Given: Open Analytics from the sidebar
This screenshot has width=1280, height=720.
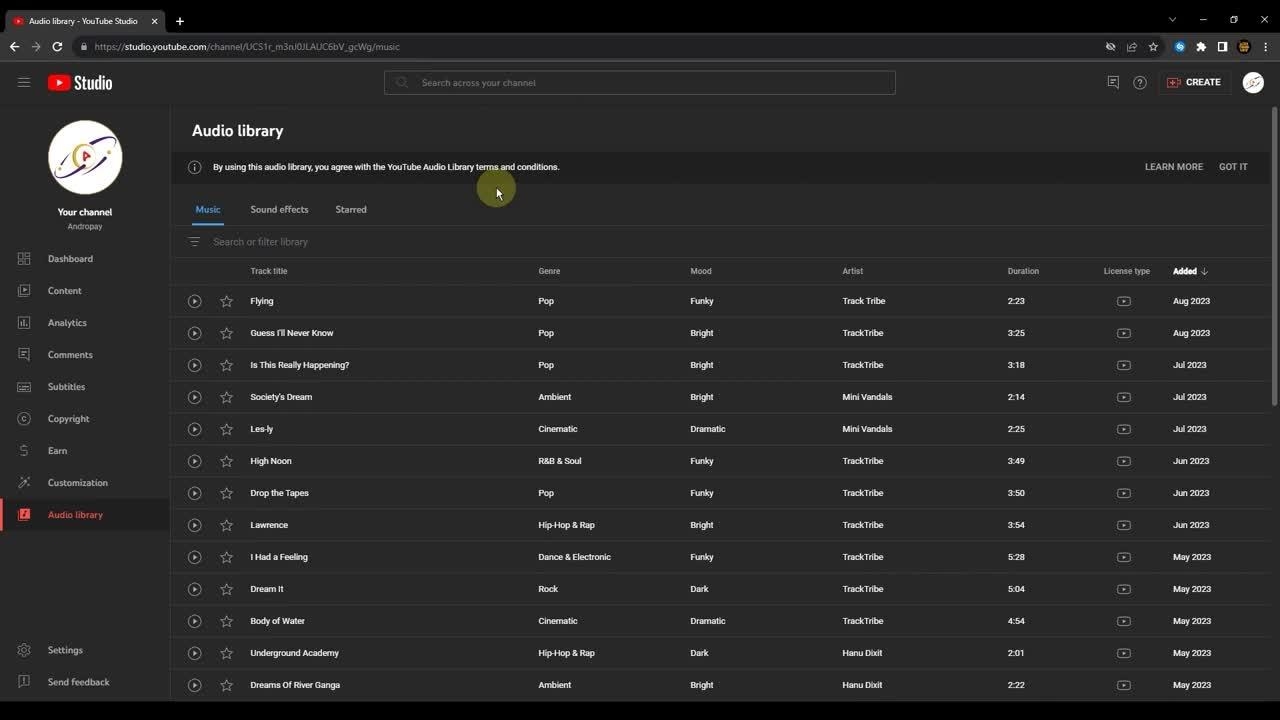Looking at the screenshot, I should 67,323.
